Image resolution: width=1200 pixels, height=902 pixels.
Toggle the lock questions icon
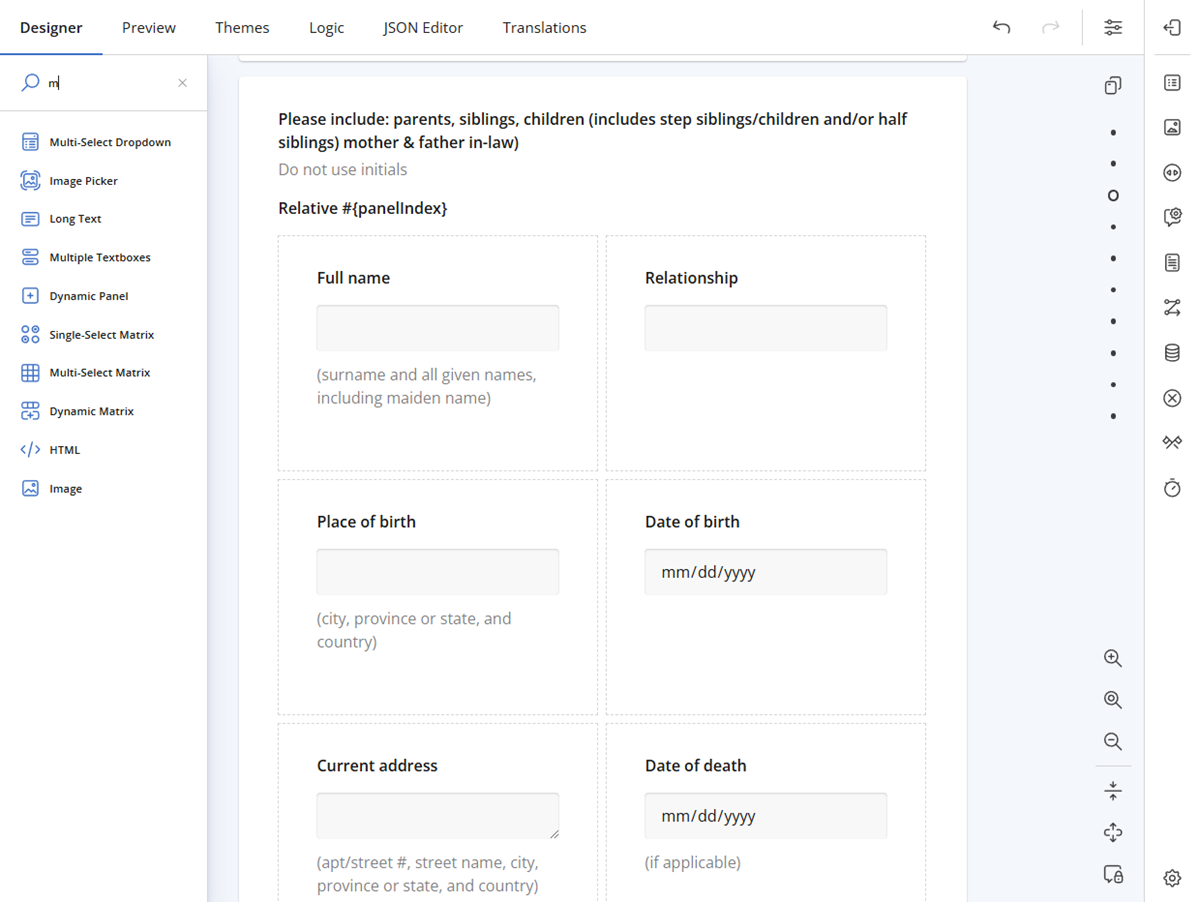(1113, 874)
